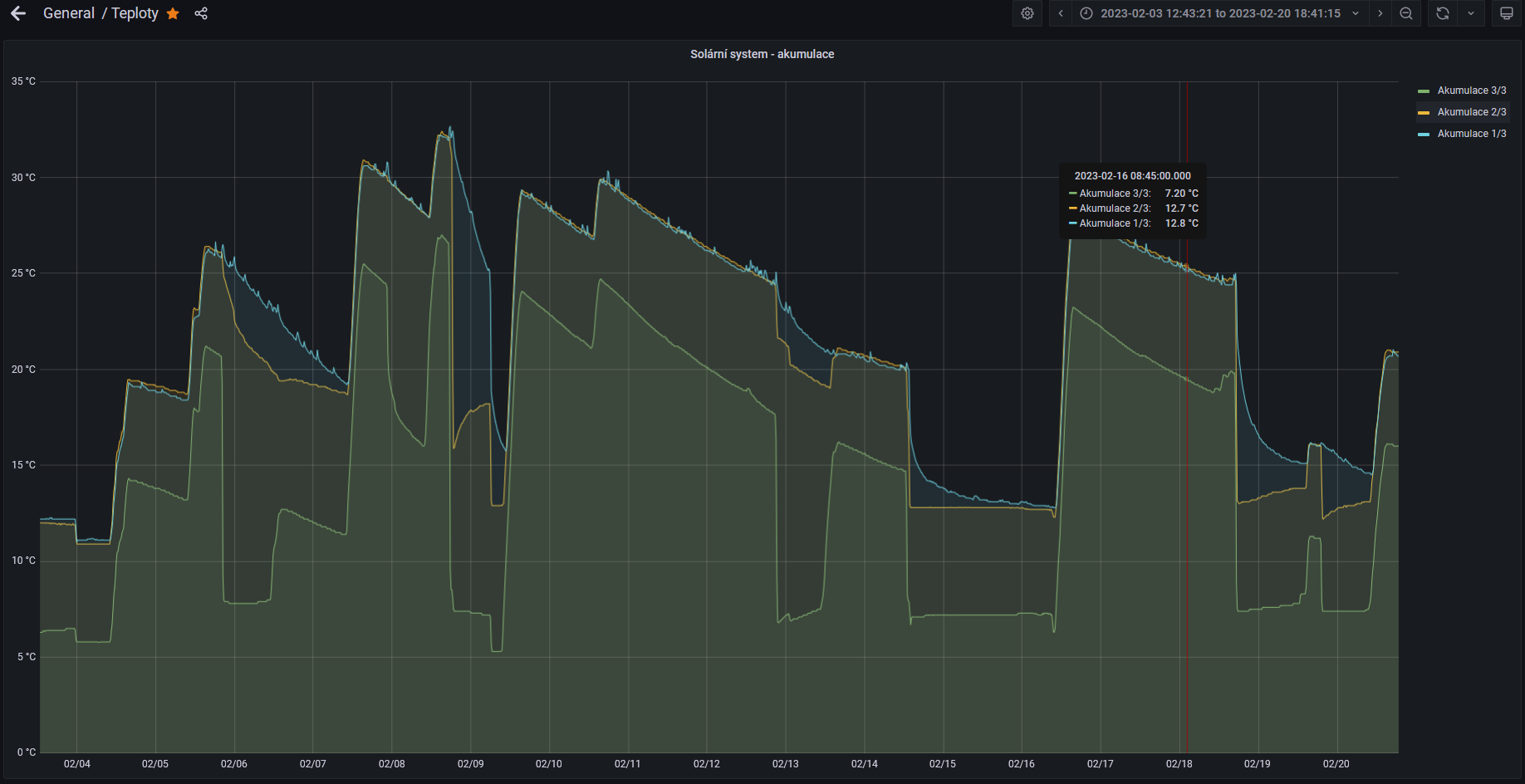Toggle Akumulace 1/3 series visibility

(x=1471, y=134)
